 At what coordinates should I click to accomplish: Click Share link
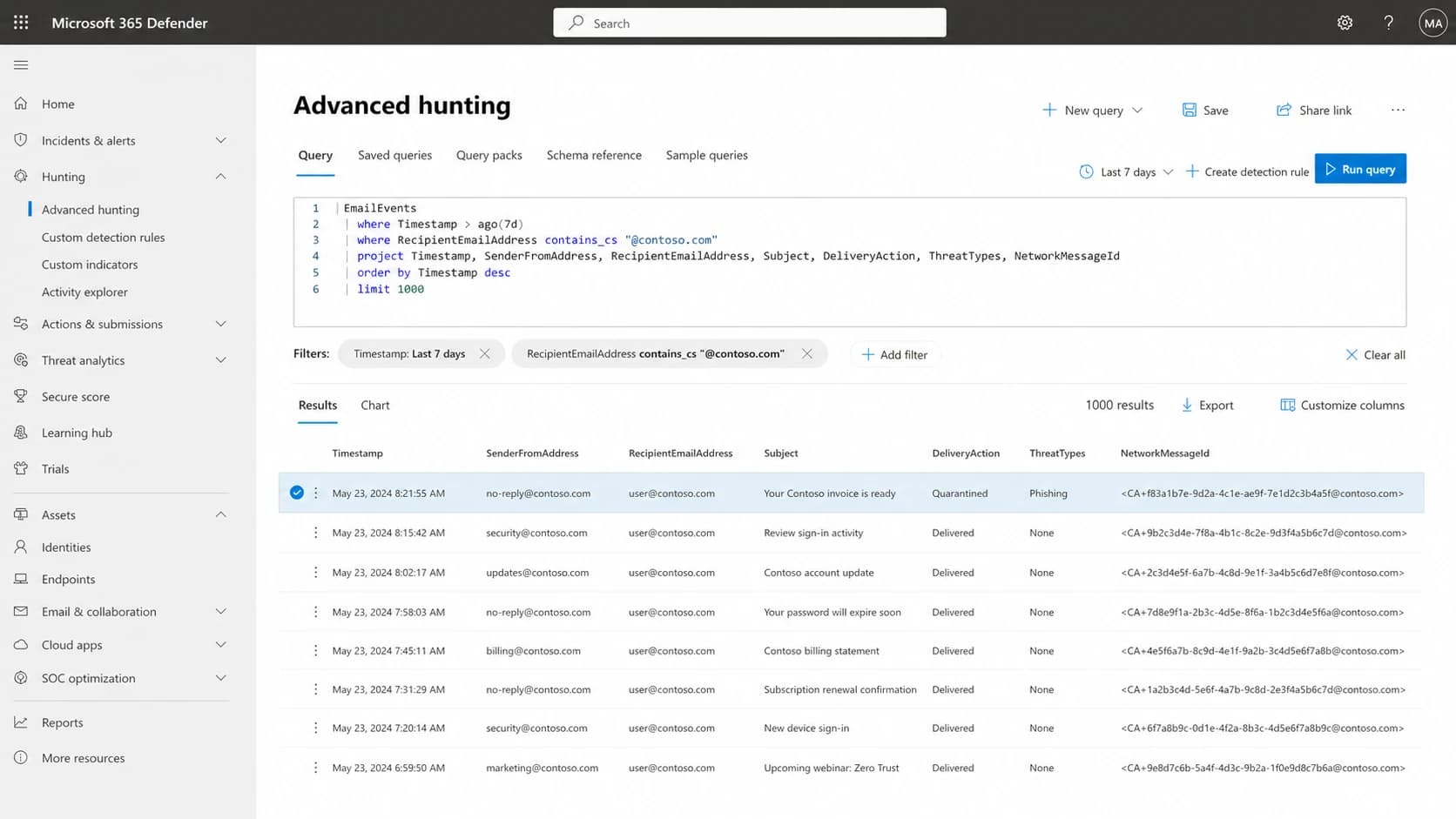[1314, 111]
